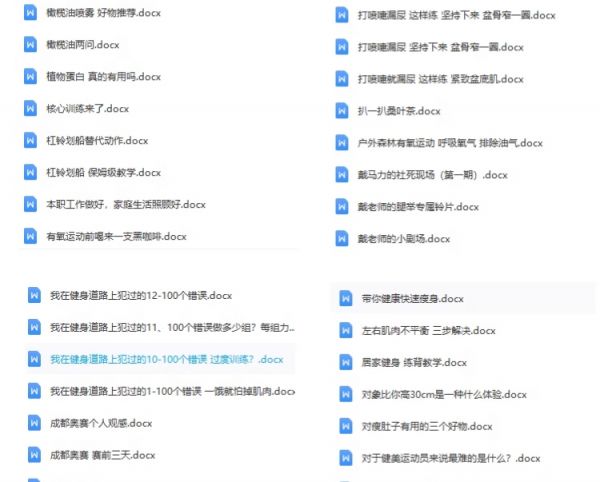Select the icon beside 杠铃划船替代动作.docx
Image resolution: width=600 pixels, height=482 pixels.
30,140
